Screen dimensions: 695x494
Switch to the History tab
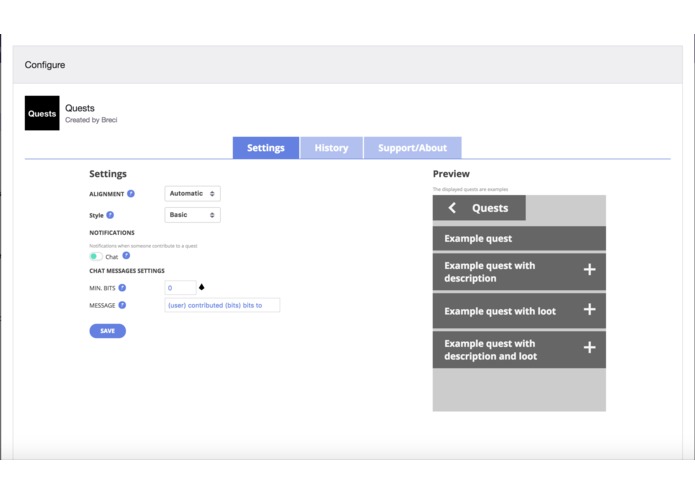point(332,148)
